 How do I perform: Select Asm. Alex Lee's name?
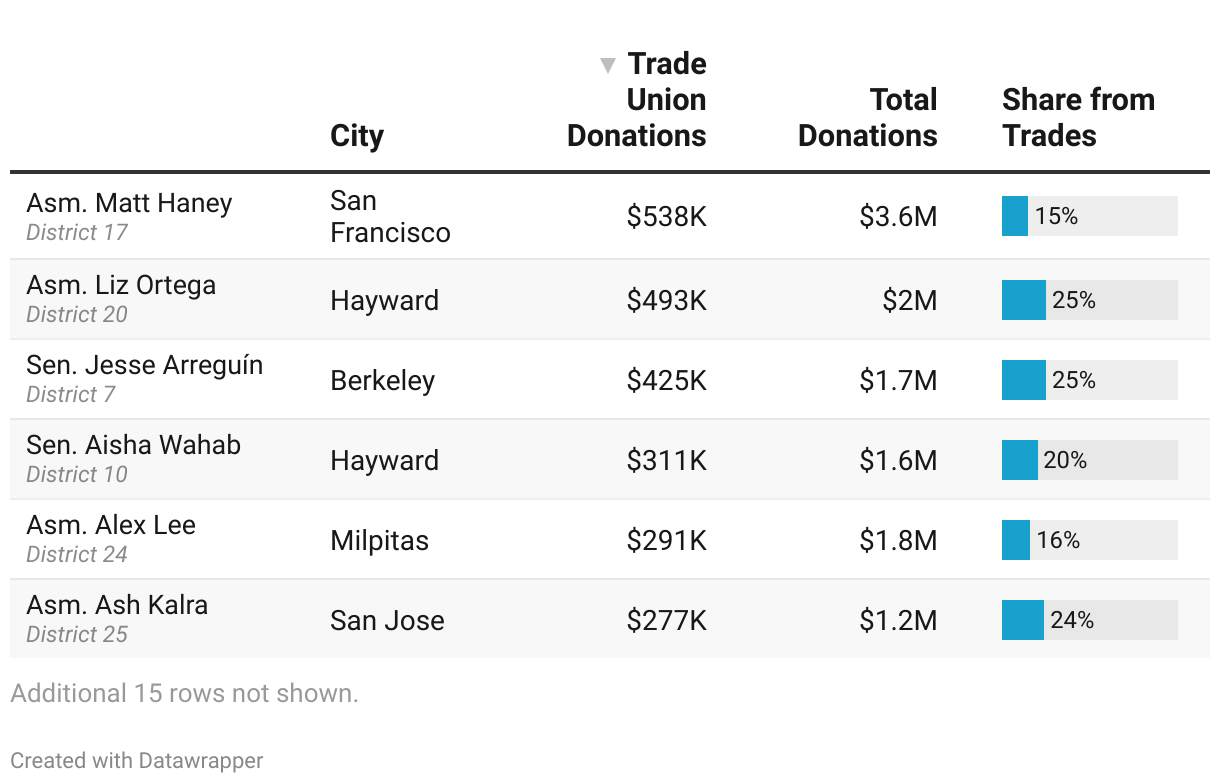[x=111, y=525]
